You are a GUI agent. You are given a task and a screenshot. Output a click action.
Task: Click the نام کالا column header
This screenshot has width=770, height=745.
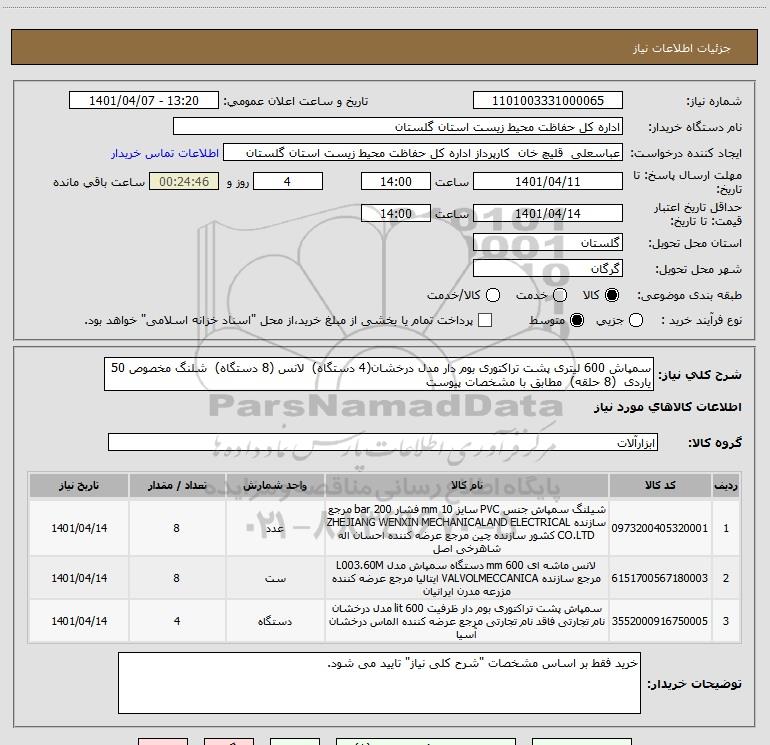coord(467,486)
